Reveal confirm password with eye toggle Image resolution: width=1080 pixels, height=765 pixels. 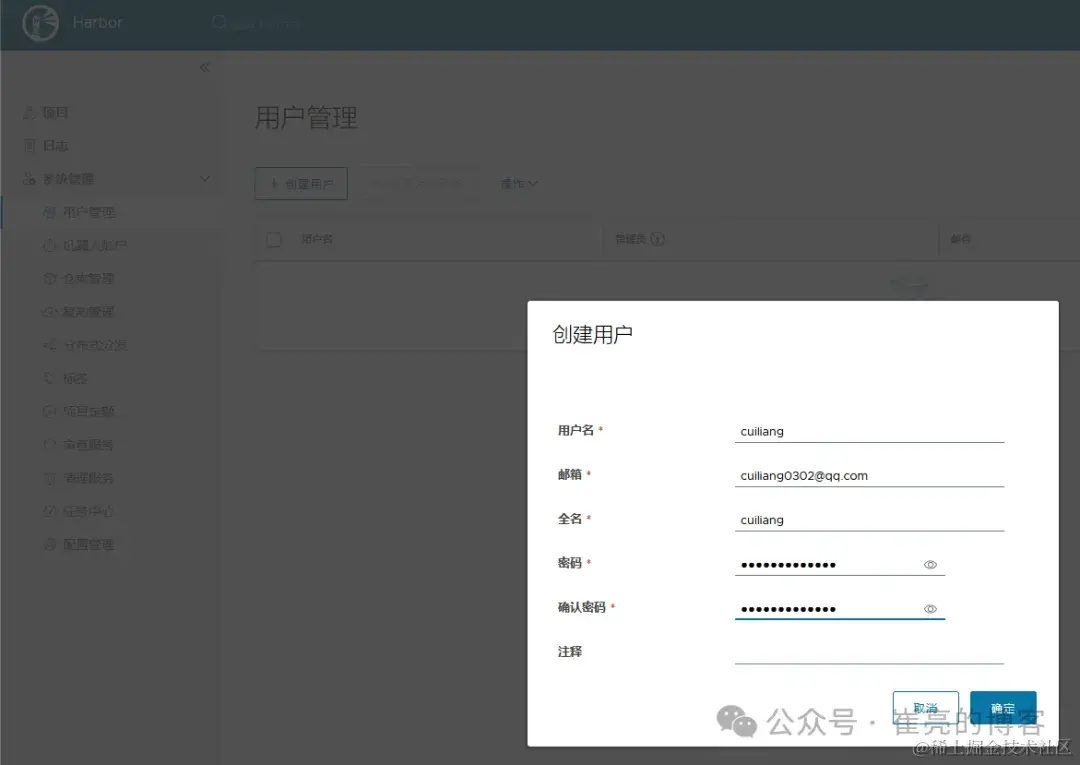(x=930, y=608)
